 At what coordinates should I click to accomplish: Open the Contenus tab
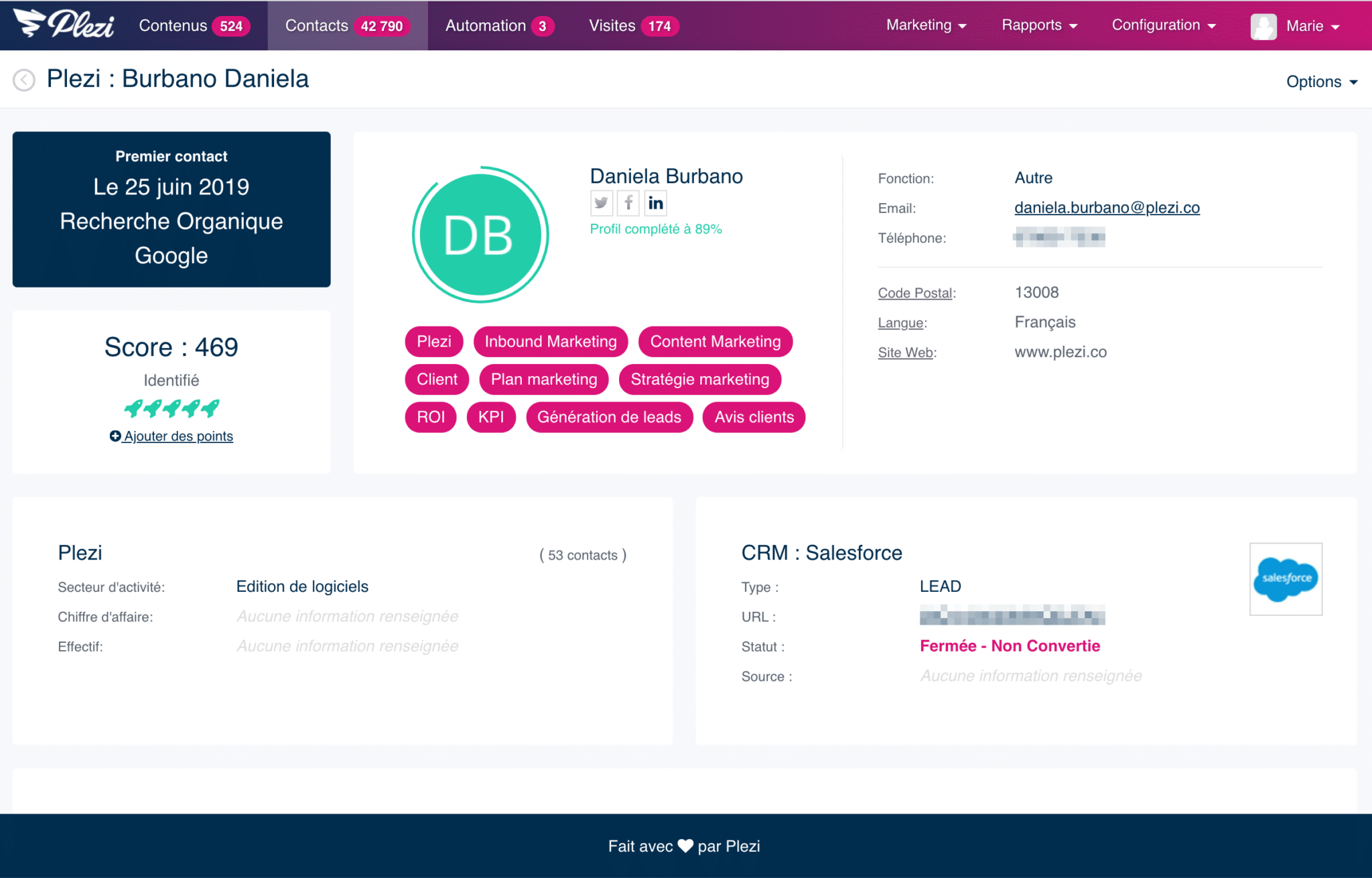[194, 25]
